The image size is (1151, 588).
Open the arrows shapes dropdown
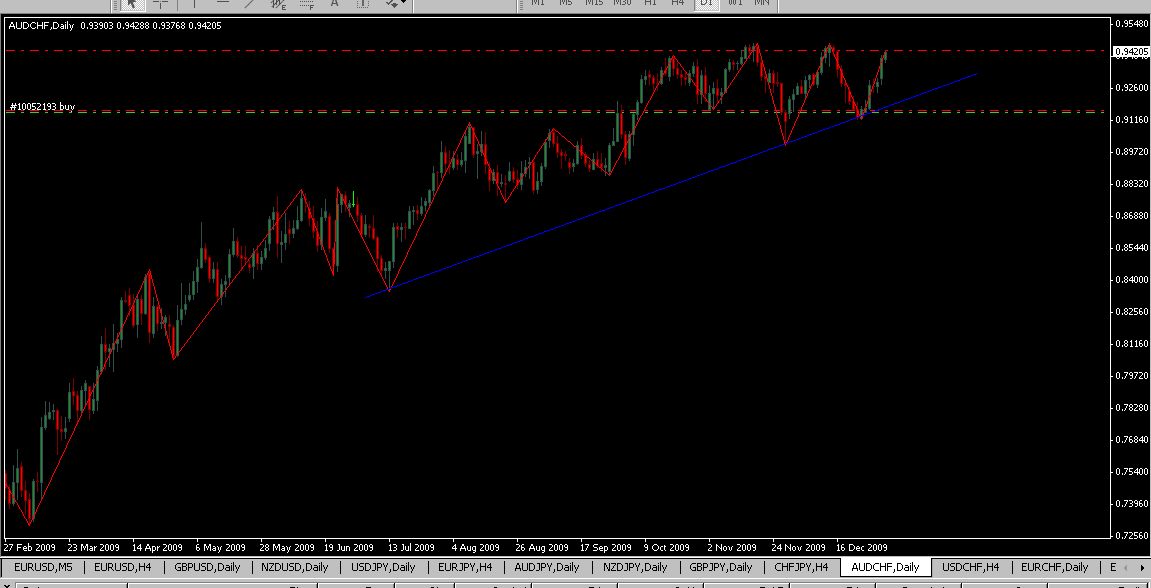[x=395, y=4]
